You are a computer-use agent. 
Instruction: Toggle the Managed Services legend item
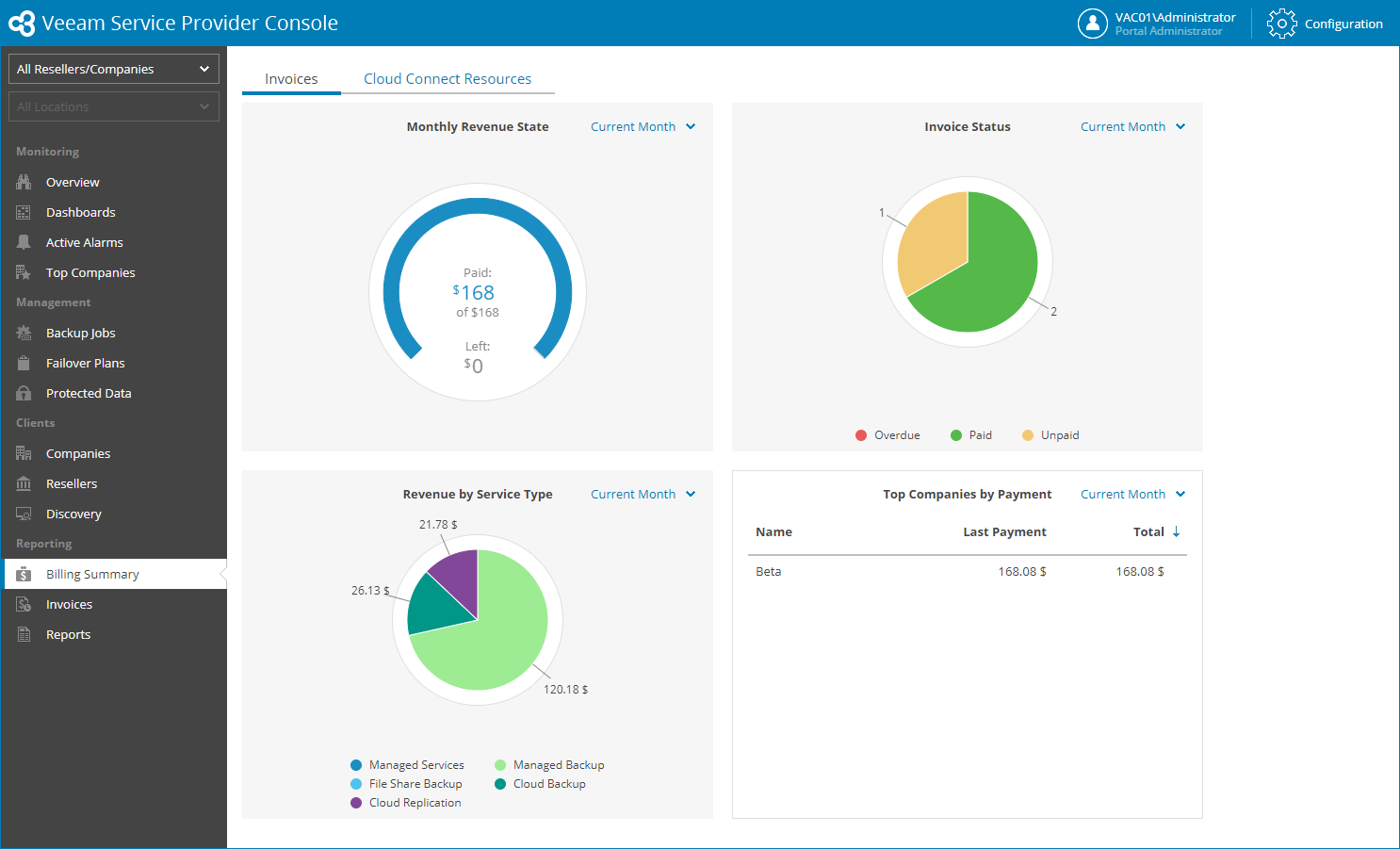pyautogui.click(x=407, y=765)
